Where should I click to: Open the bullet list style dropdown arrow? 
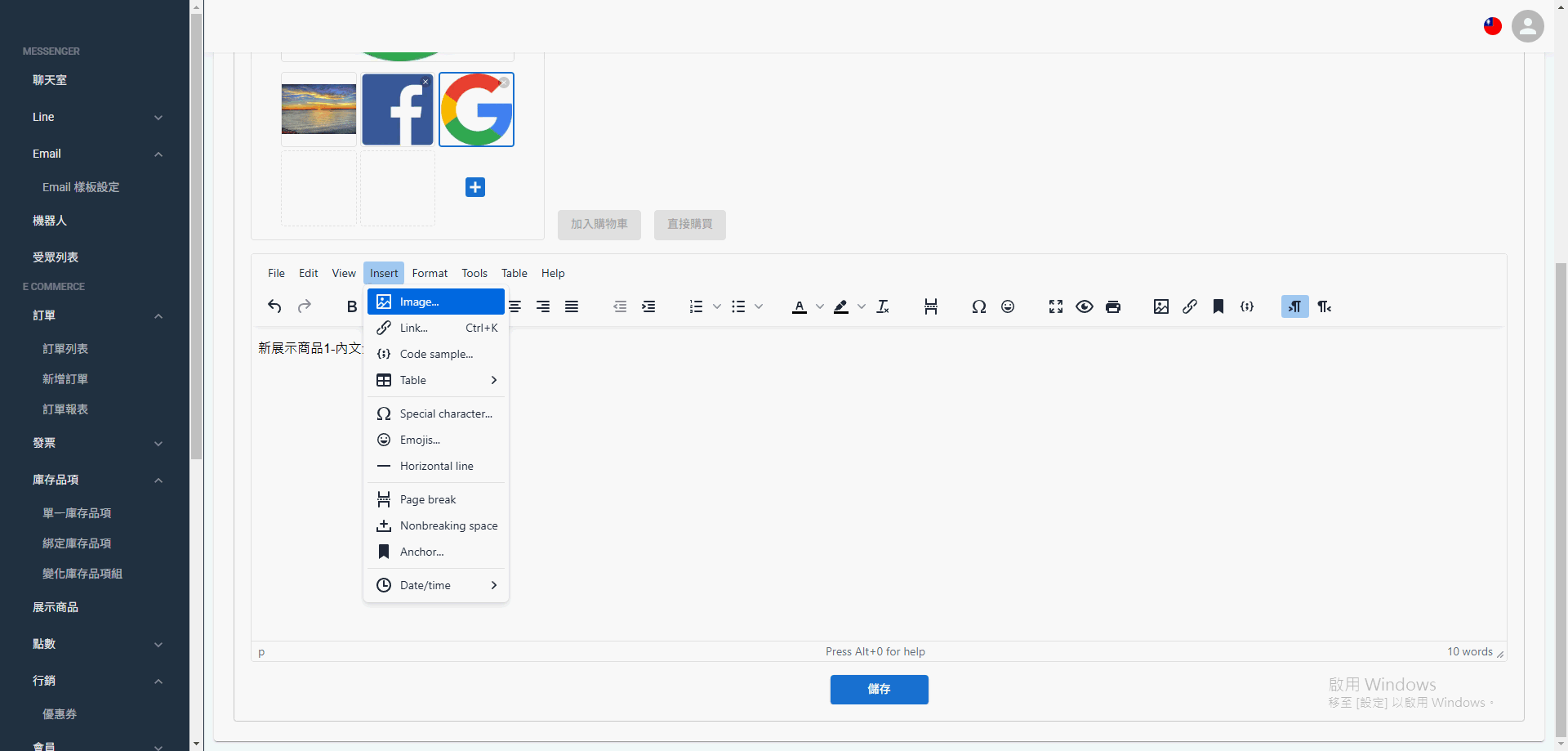(759, 306)
